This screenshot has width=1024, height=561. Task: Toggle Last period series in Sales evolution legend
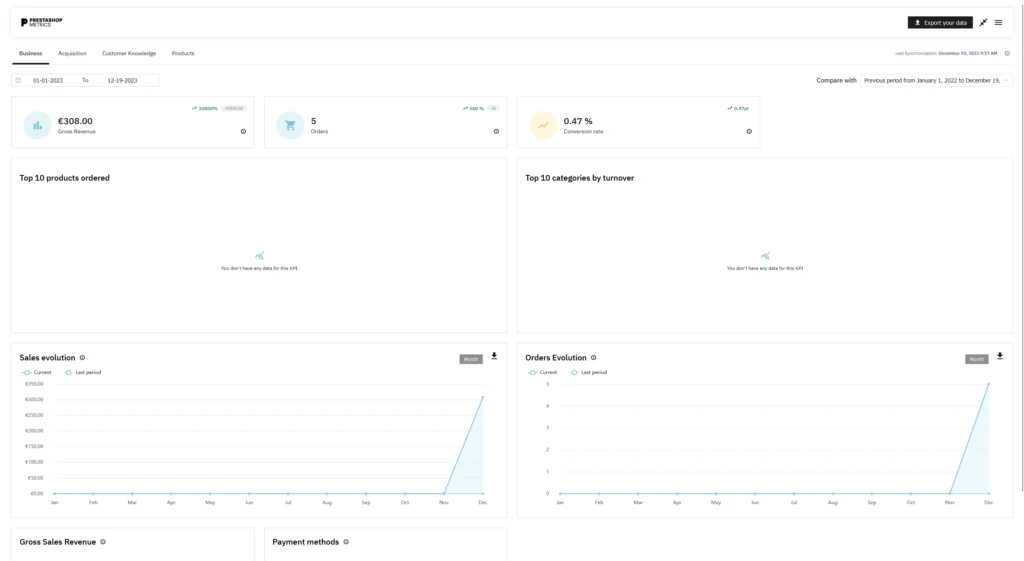(x=83, y=372)
